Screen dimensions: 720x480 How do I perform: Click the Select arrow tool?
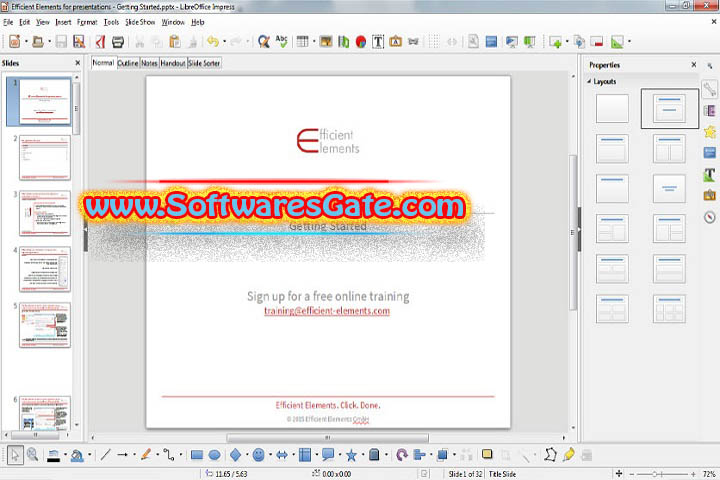tap(15, 455)
